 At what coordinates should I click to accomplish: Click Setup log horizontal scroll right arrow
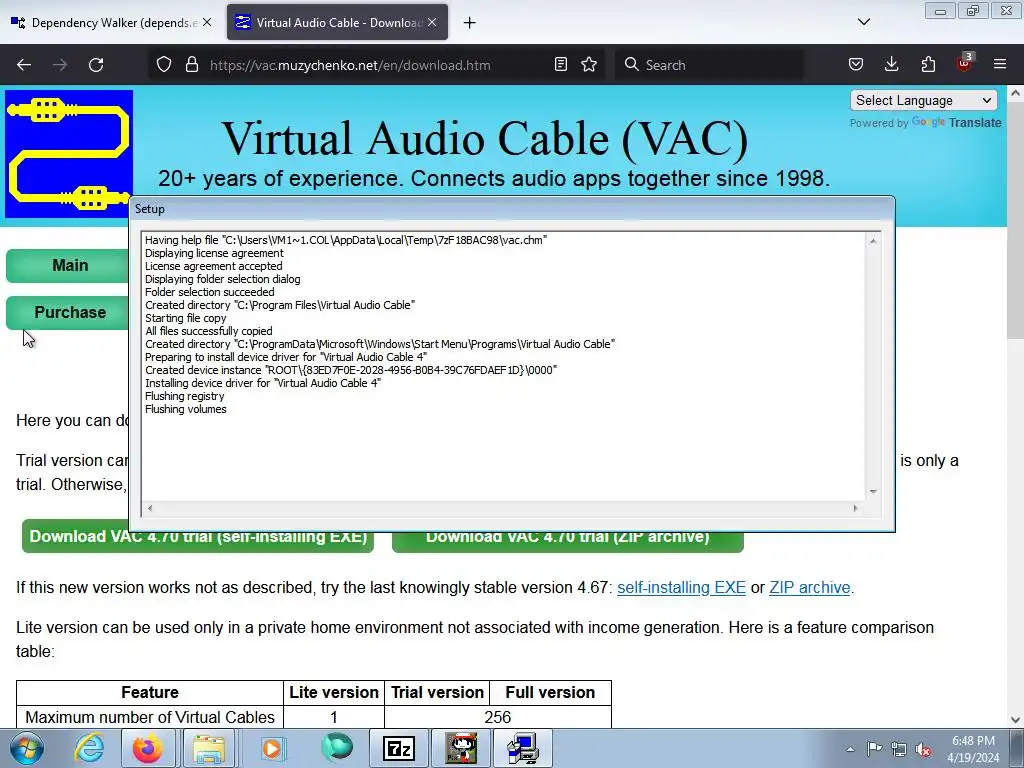pyautogui.click(x=856, y=508)
